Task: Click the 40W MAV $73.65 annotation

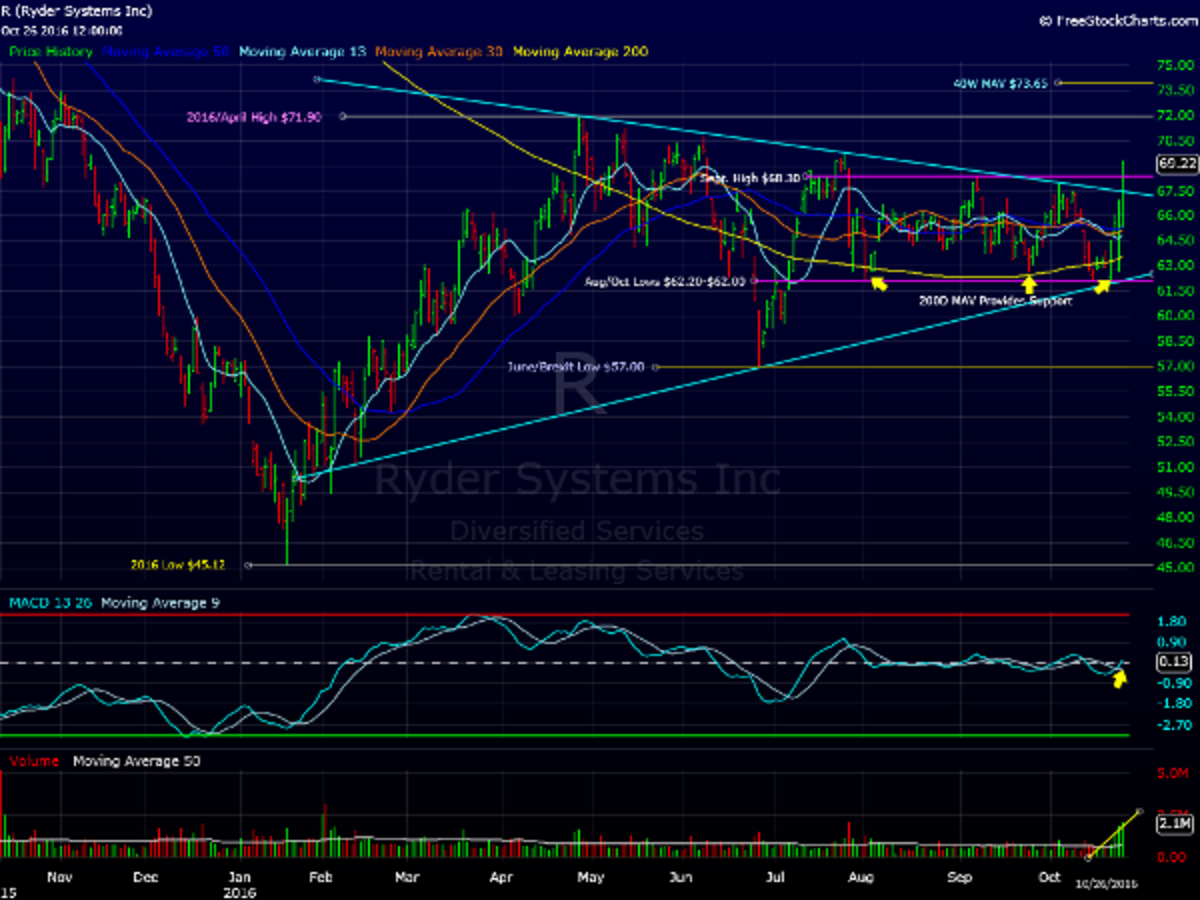Action: coord(1000,84)
